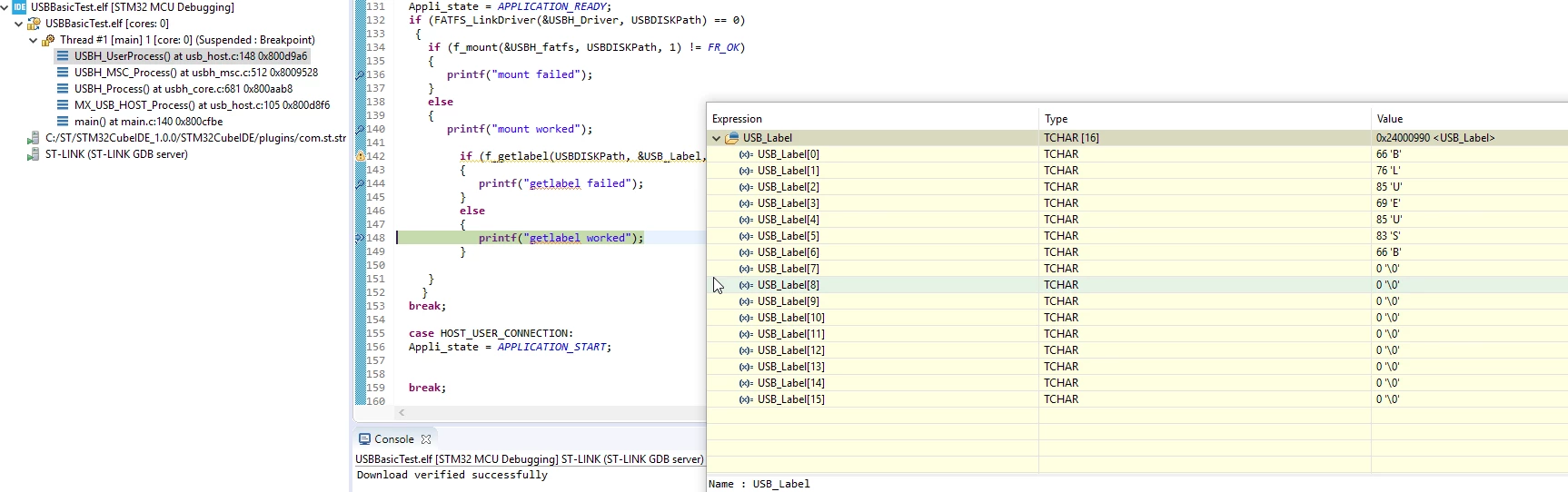The image size is (1568, 492).
Task: Select the USB_Label[6] expression row
Action: 1137,252
